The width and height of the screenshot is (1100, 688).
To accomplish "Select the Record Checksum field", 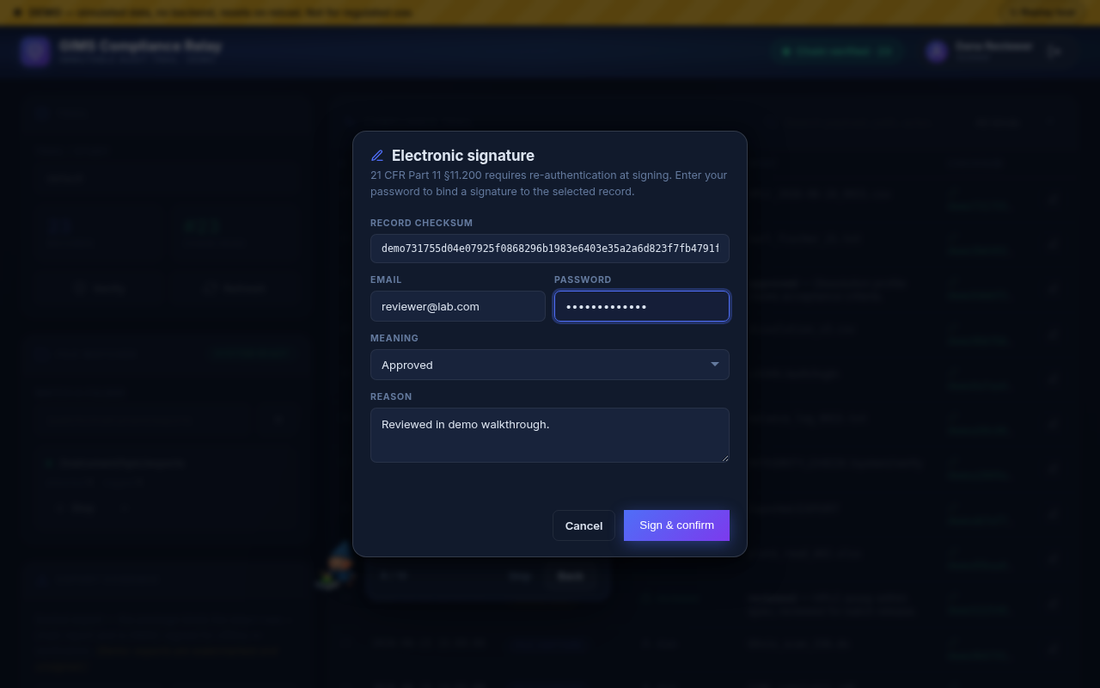I will pos(549,248).
